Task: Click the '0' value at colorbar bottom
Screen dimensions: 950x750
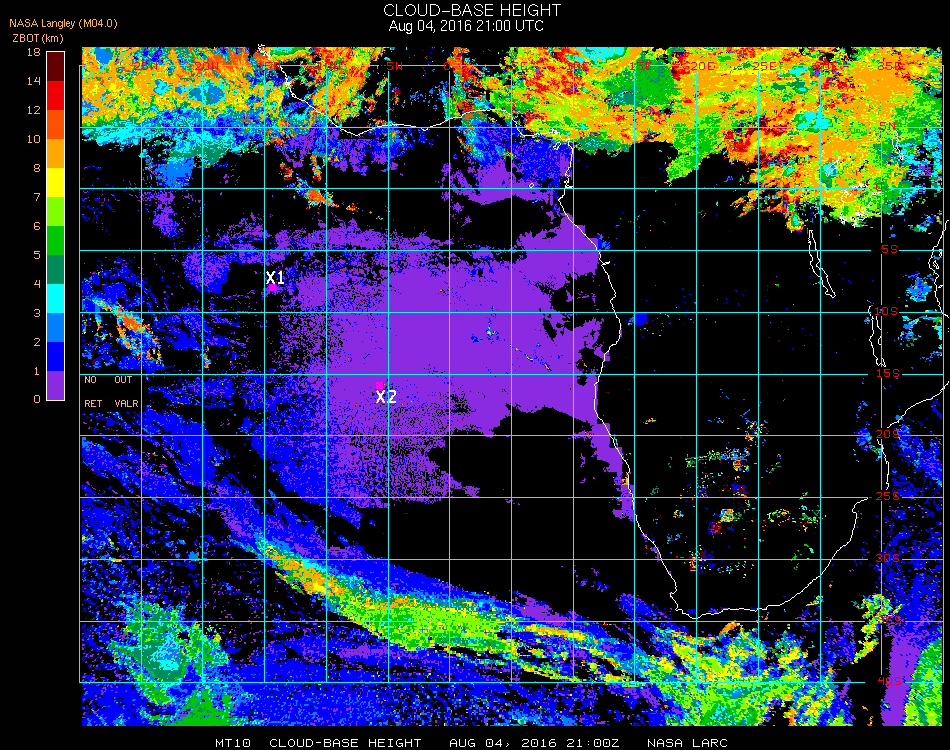Action: click(x=36, y=399)
